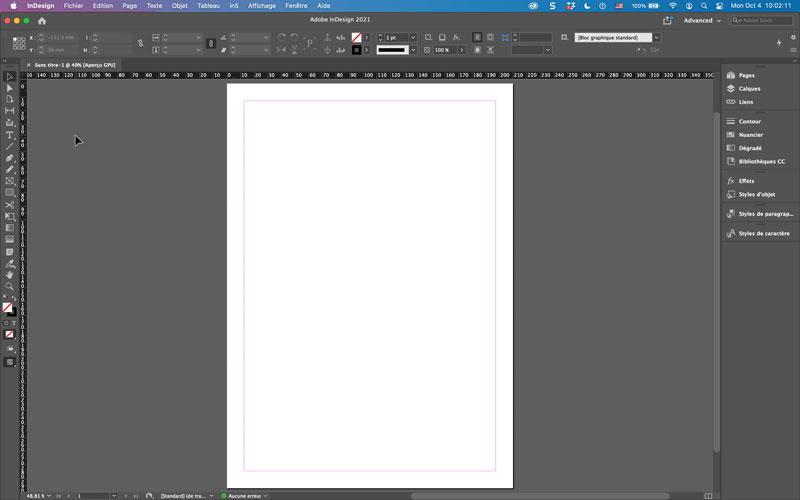Screen dimensions: 800x500
Task: Click the drop shadow icon in control bar
Action: click(x=442, y=37)
